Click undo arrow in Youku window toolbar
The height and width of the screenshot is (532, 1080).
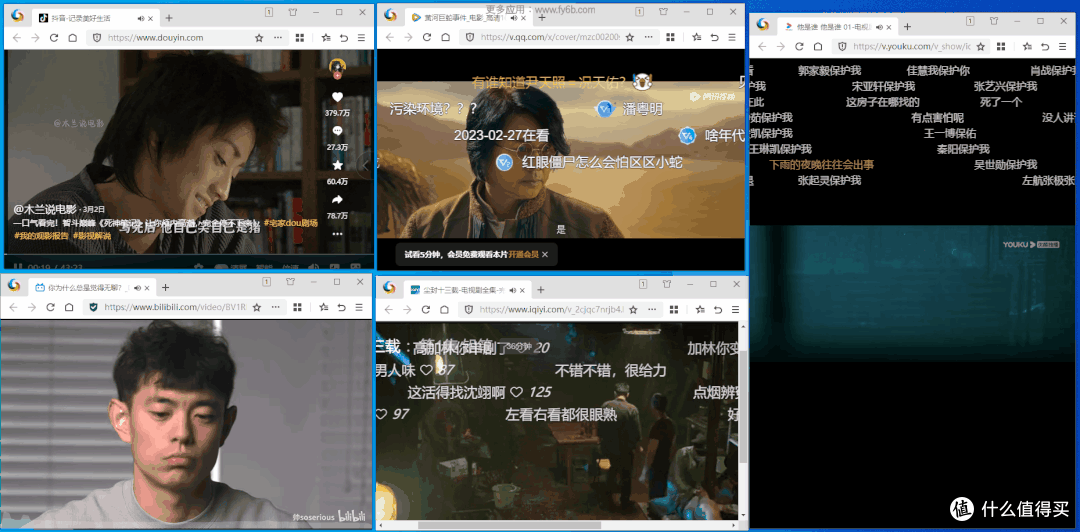coord(1045,46)
